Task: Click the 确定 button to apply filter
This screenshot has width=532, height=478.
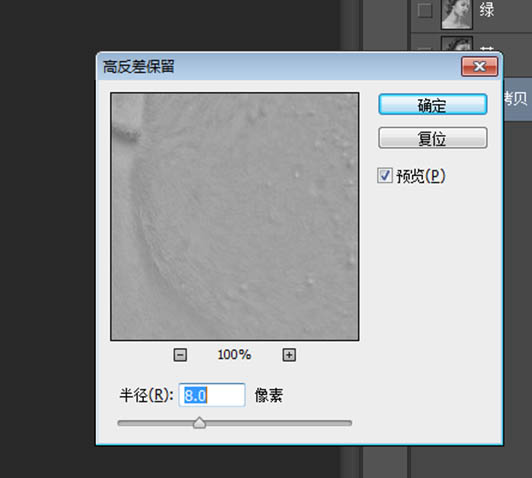Action: tap(433, 104)
